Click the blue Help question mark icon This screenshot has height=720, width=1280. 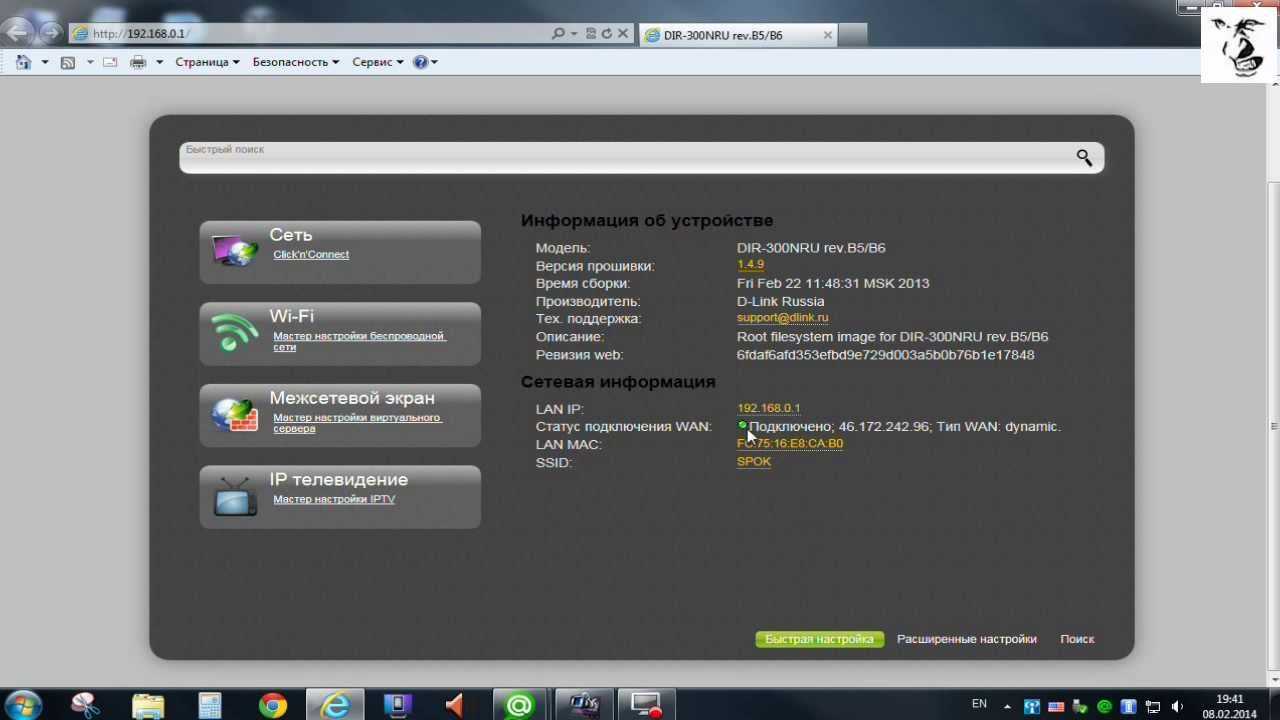tap(420, 62)
